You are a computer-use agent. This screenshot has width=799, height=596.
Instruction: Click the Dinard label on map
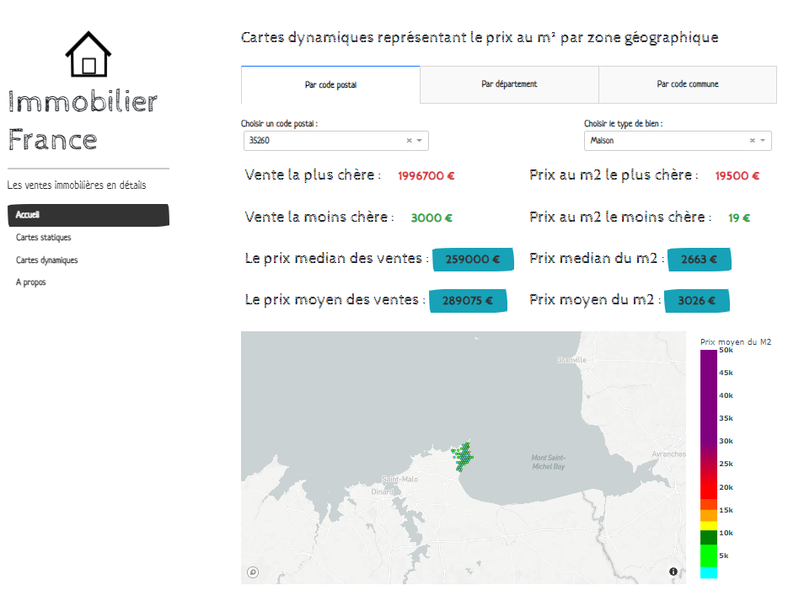[x=382, y=492]
